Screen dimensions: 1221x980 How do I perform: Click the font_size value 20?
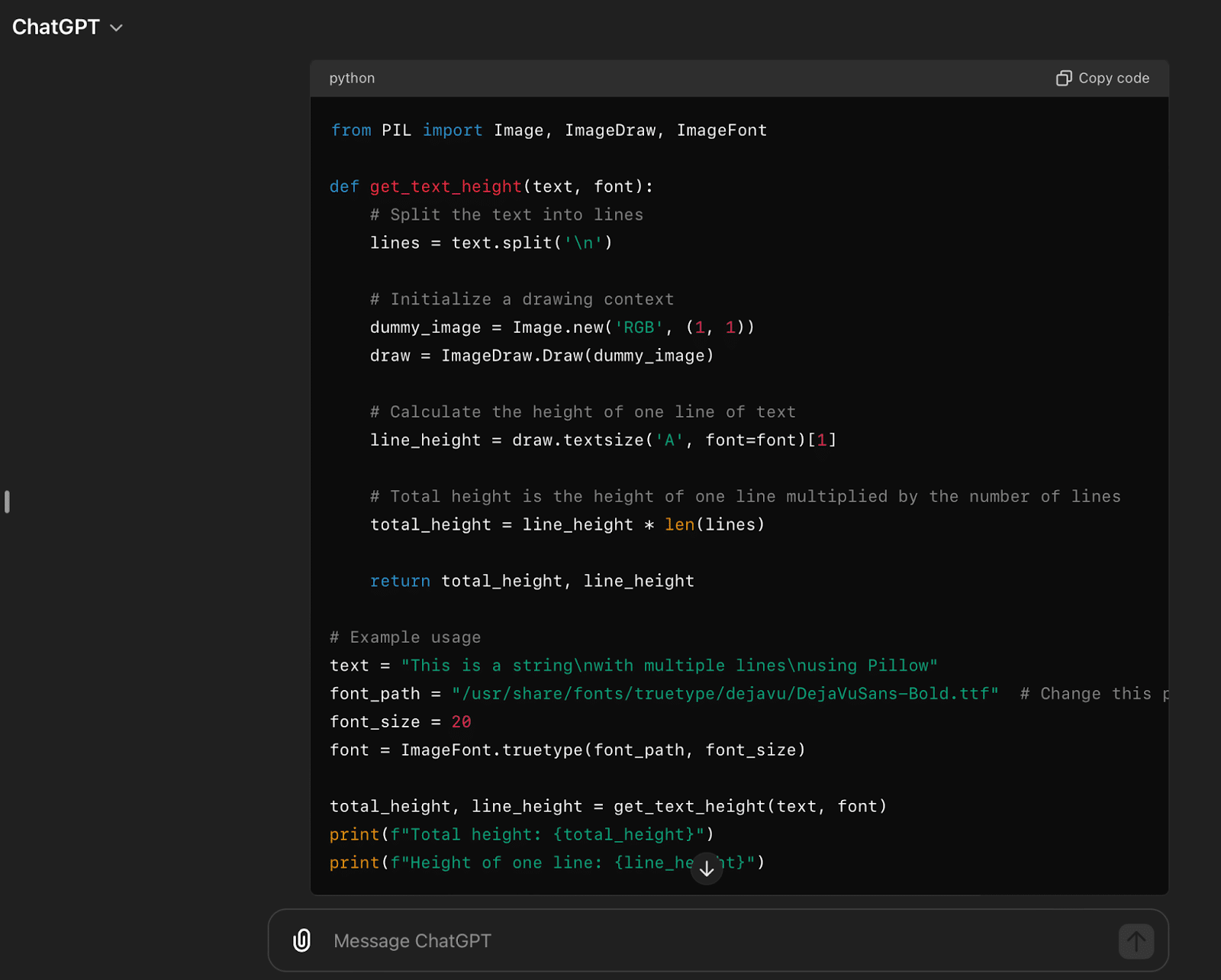pyautogui.click(x=461, y=722)
